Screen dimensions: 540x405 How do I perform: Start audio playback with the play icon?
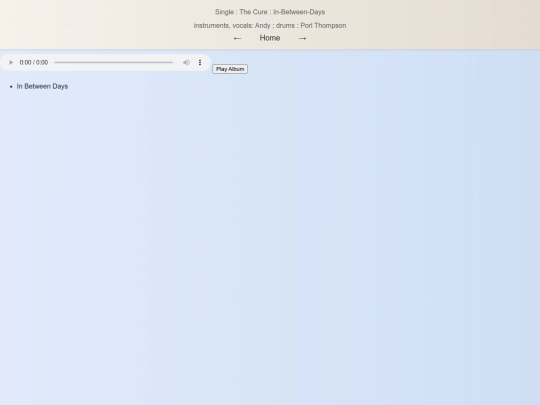(11, 62)
